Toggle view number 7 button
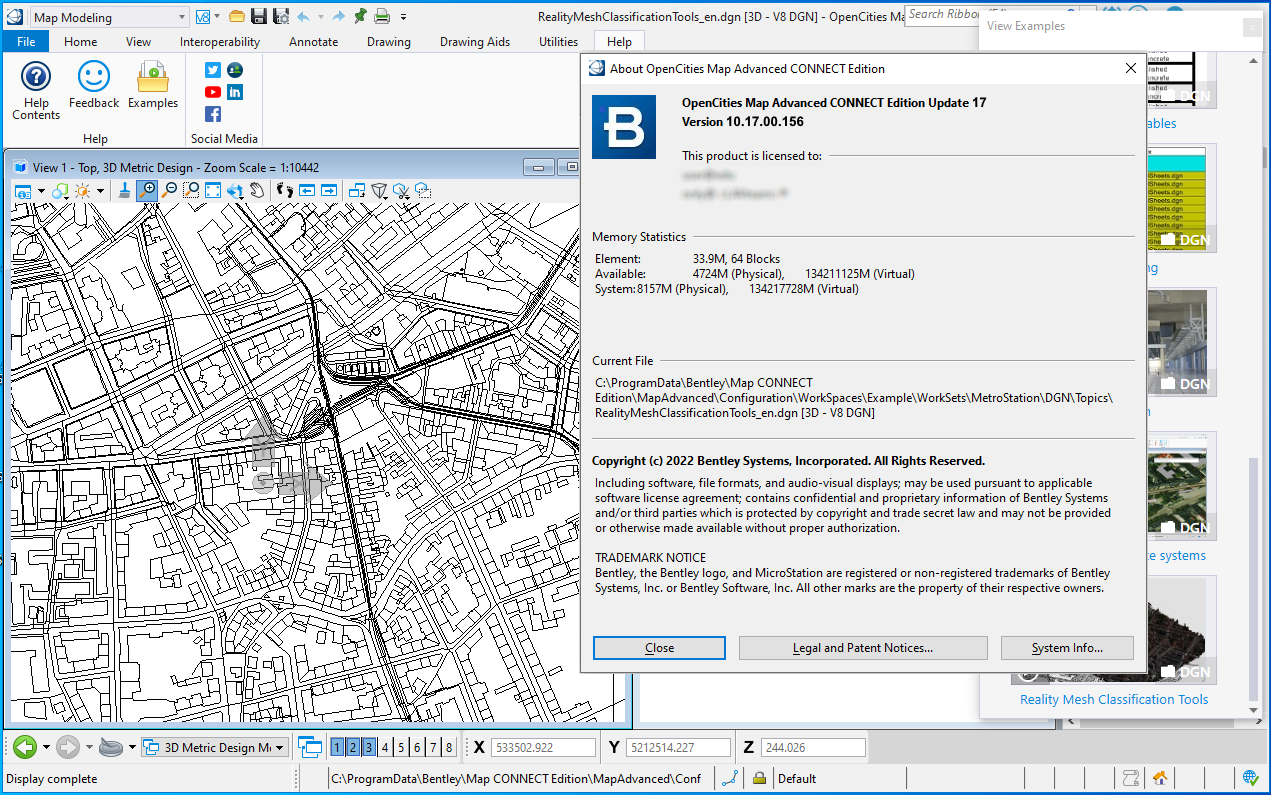 point(433,747)
